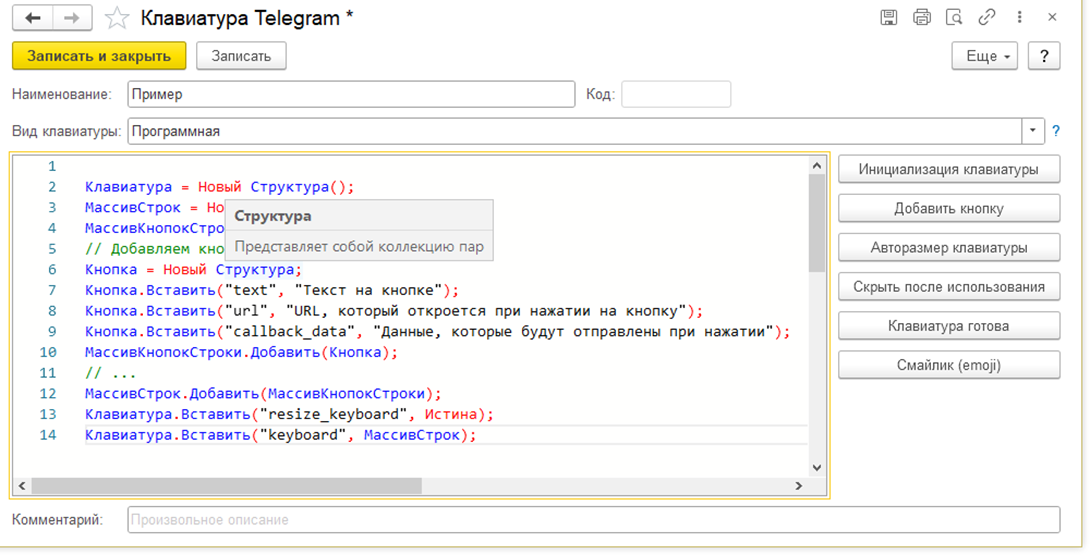1090x555 pixels.
Task: Add form to favorites with star icon
Action: [x=118, y=19]
